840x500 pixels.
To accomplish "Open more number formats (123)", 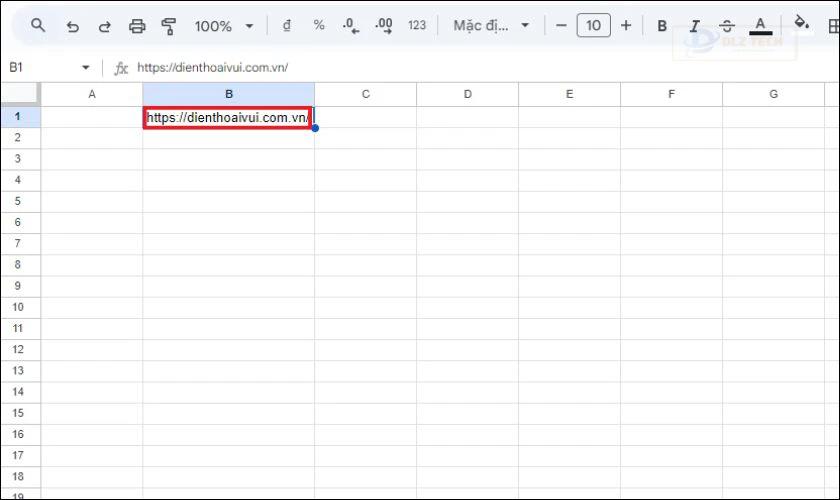I will pyautogui.click(x=417, y=25).
